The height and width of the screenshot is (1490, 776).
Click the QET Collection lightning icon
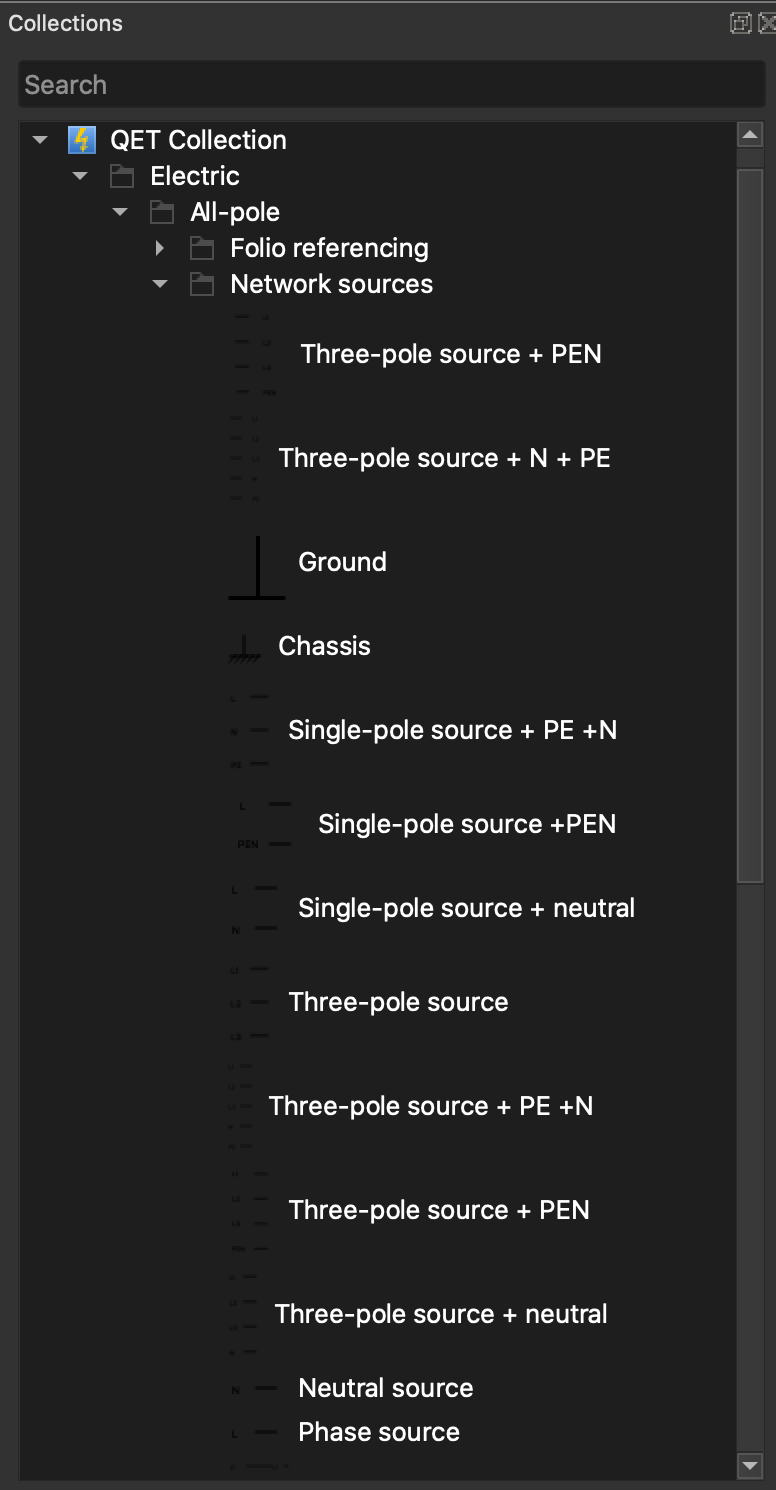pos(81,140)
